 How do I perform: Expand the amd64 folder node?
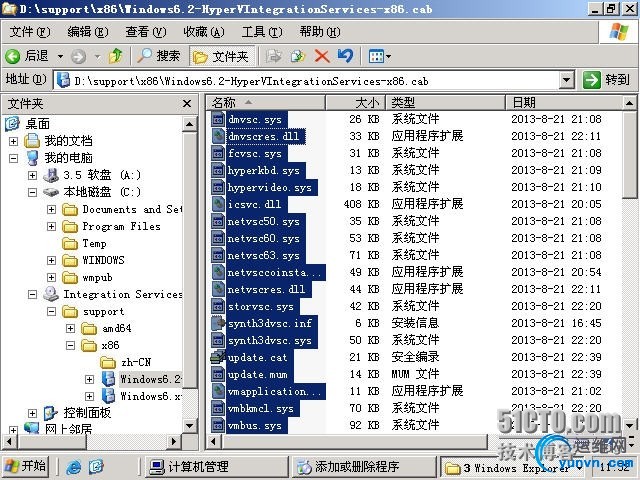[x=71, y=329]
